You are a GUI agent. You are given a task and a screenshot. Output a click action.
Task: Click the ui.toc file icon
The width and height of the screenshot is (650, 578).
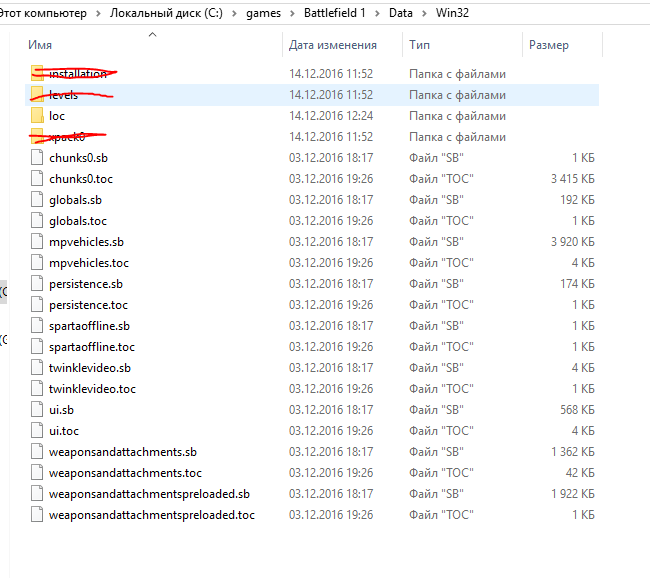click(37, 430)
